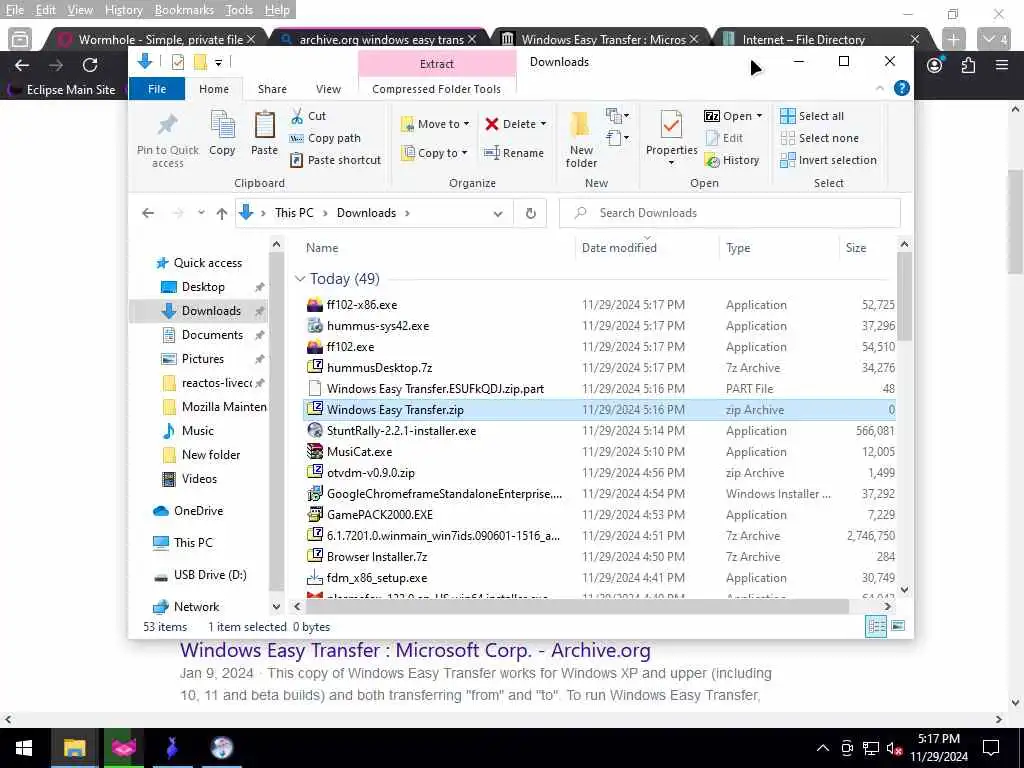Open browser History menu
1024x768 pixels.
coord(123,10)
